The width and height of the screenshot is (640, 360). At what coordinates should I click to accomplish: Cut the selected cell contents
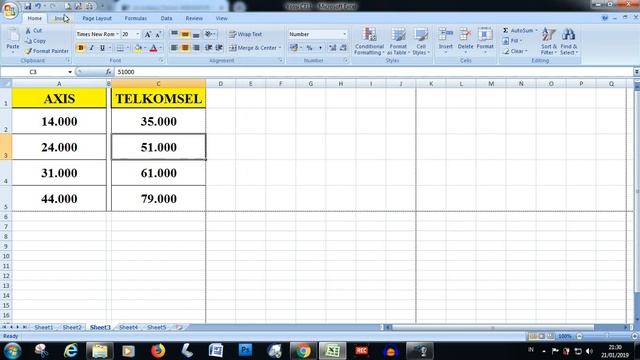pos(33,31)
